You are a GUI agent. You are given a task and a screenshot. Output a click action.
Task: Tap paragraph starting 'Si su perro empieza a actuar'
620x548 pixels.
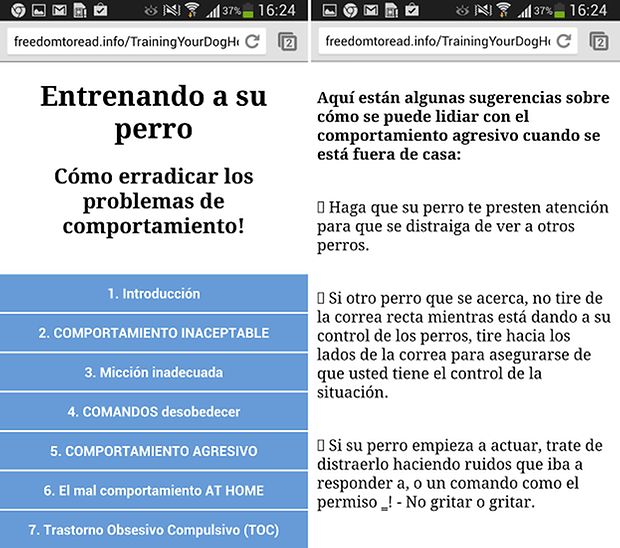click(460, 474)
